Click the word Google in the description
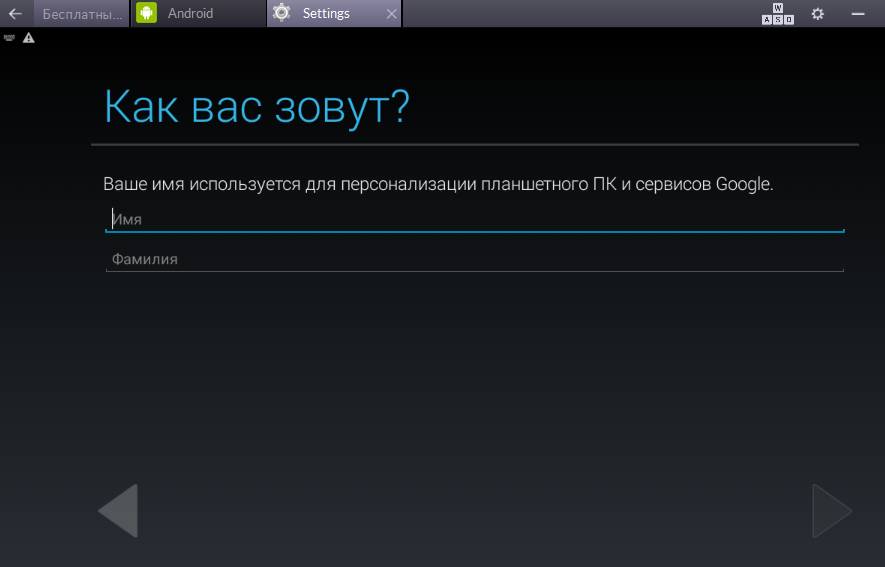The image size is (885, 567). pyautogui.click(x=743, y=185)
